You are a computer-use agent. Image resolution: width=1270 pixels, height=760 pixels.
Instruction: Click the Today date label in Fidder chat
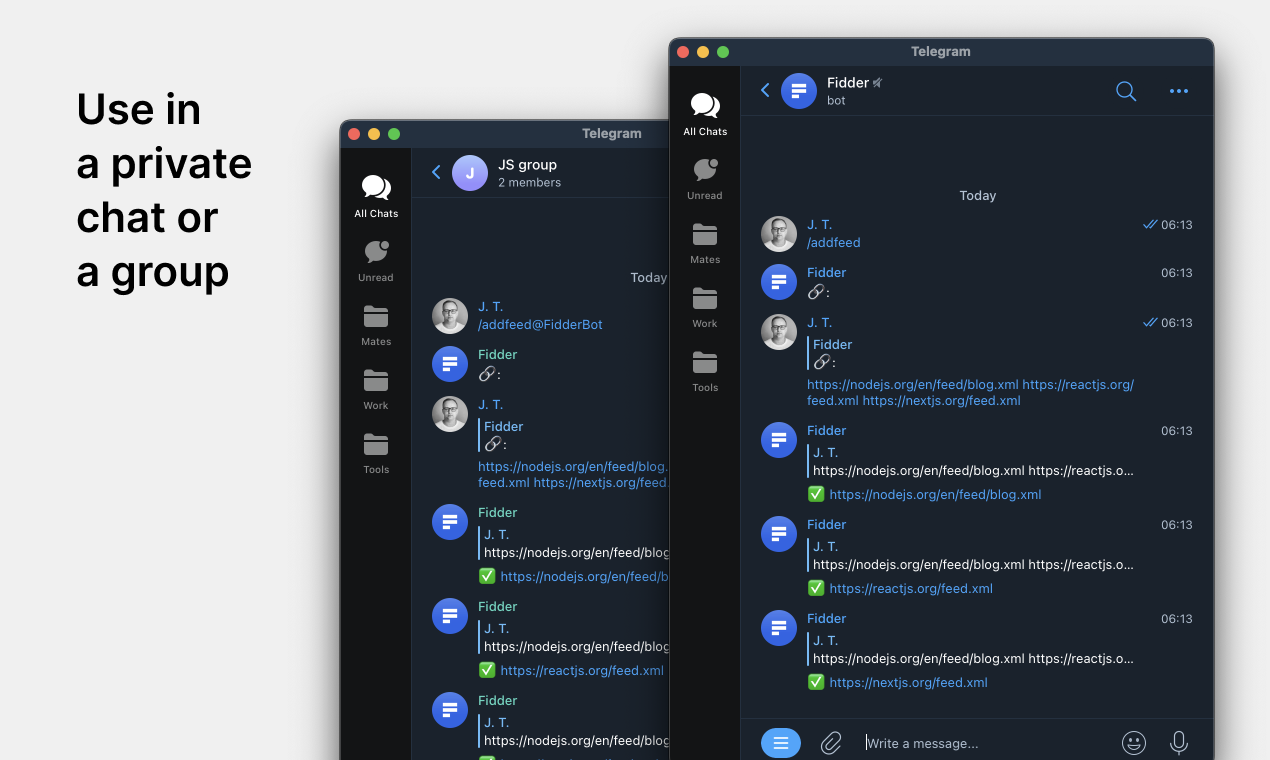point(978,196)
